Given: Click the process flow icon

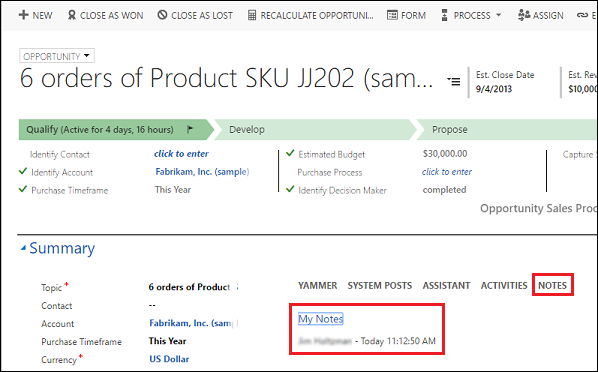Looking at the screenshot, I should coord(444,15).
